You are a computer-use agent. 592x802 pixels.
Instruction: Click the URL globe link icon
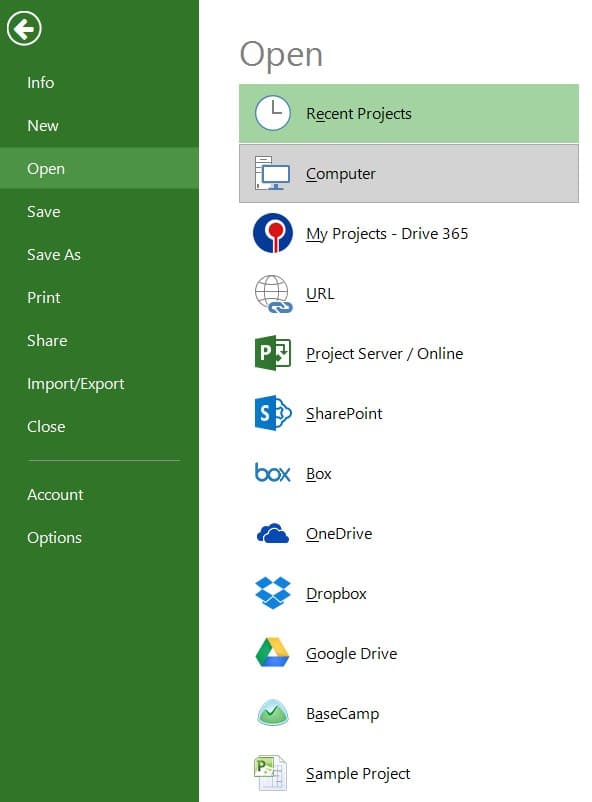273,294
